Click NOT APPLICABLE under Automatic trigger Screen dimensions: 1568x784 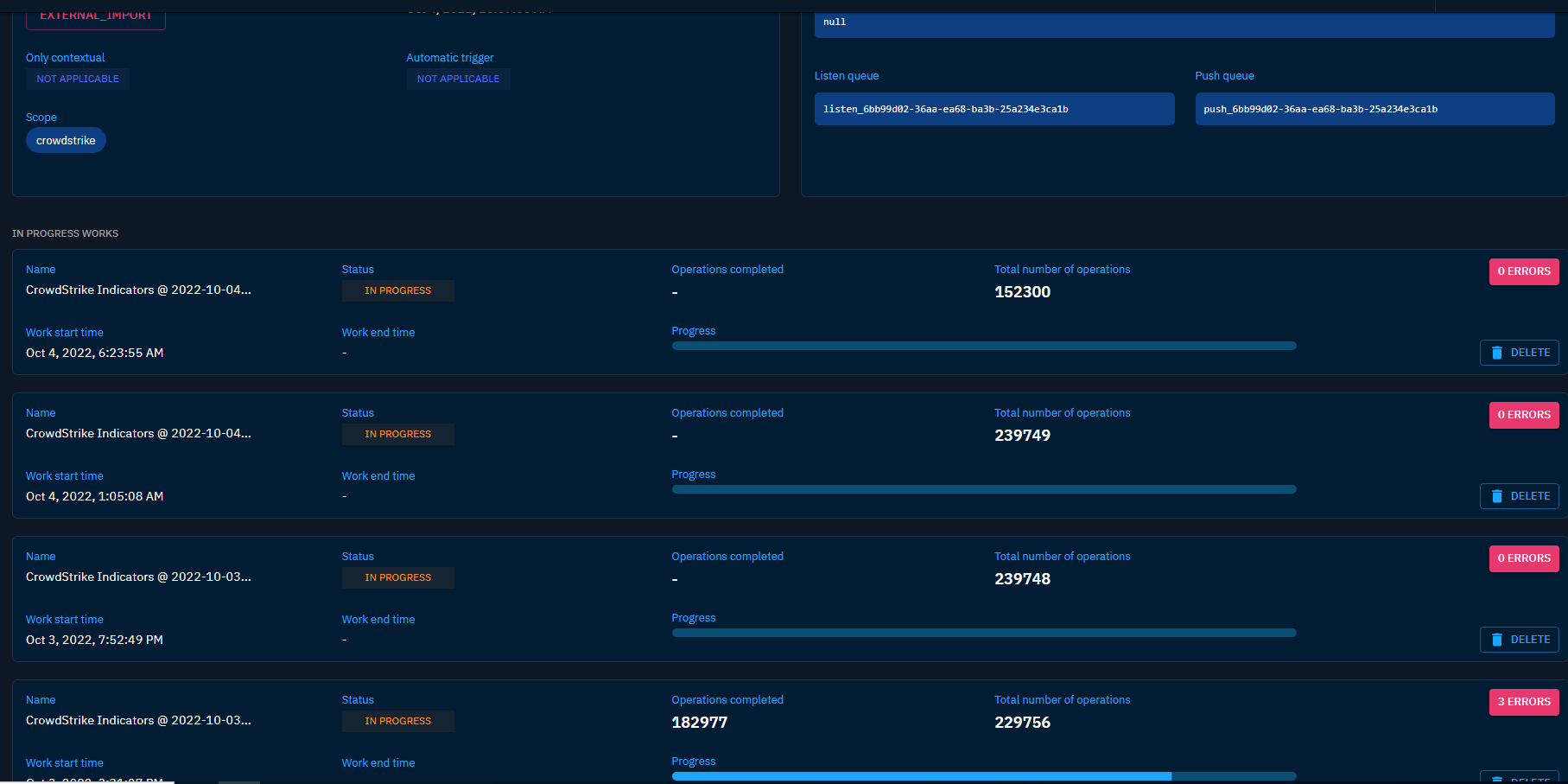(x=458, y=79)
